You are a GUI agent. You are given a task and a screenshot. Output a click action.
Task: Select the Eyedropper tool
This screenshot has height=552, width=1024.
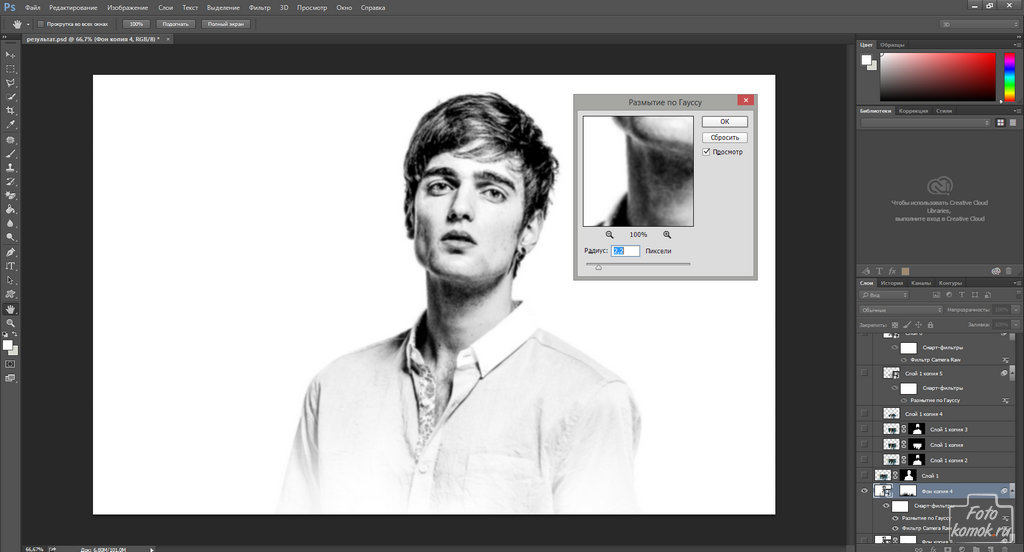pyautogui.click(x=10, y=125)
